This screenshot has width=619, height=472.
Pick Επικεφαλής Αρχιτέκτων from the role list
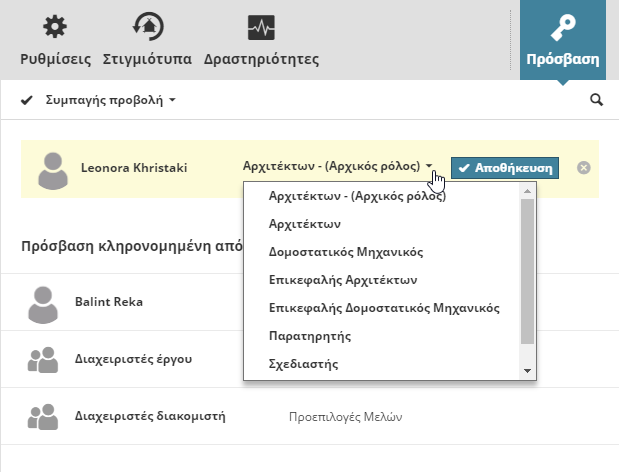(x=343, y=280)
